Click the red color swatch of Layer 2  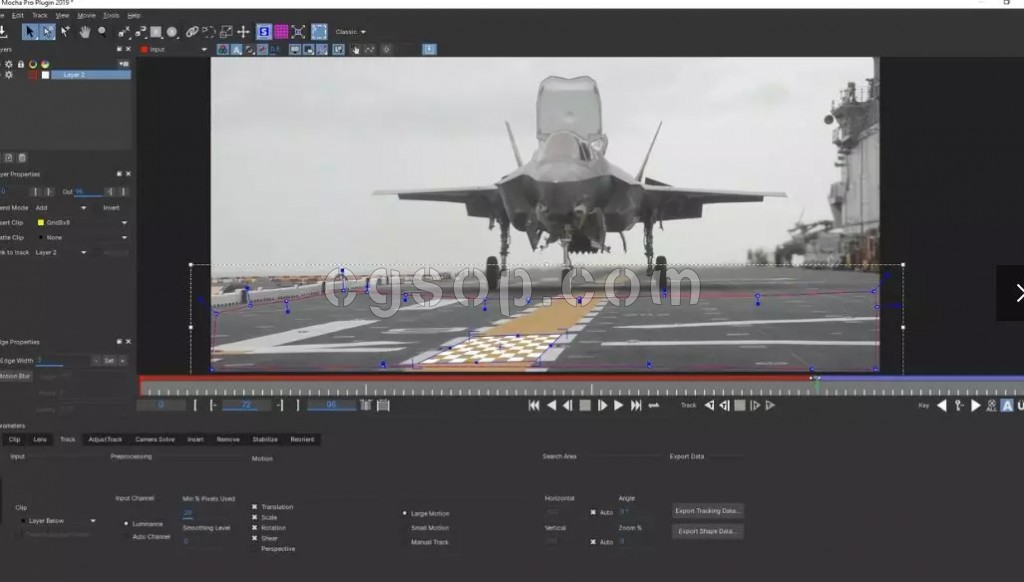click(x=33, y=75)
